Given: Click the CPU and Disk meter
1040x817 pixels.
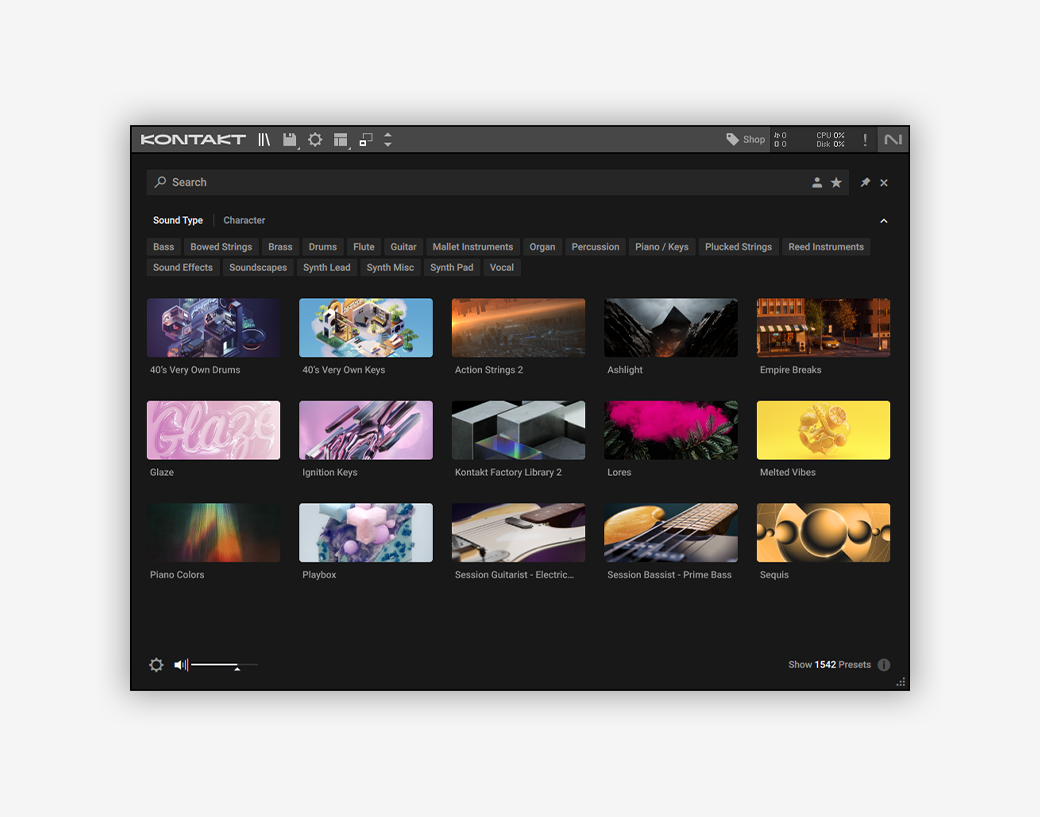Looking at the screenshot, I should tap(830, 139).
